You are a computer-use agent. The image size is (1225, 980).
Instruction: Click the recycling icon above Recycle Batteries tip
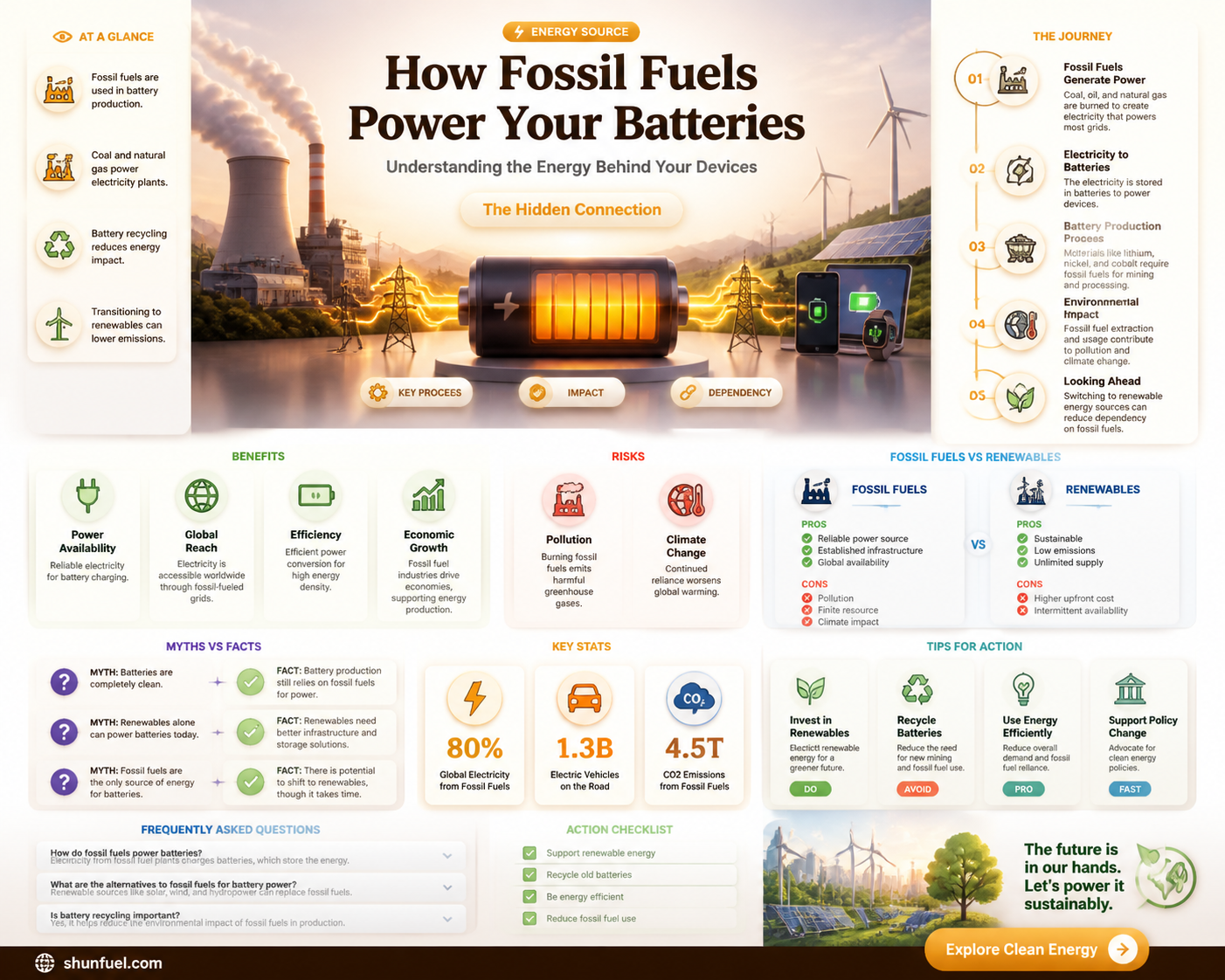(x=917, y=689)
